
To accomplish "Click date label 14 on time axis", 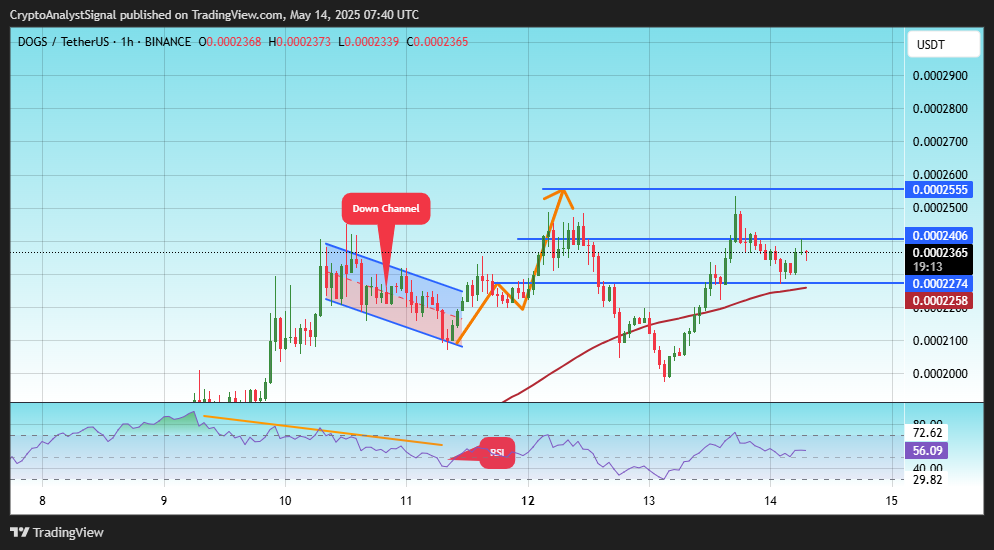I will (770, 501).
